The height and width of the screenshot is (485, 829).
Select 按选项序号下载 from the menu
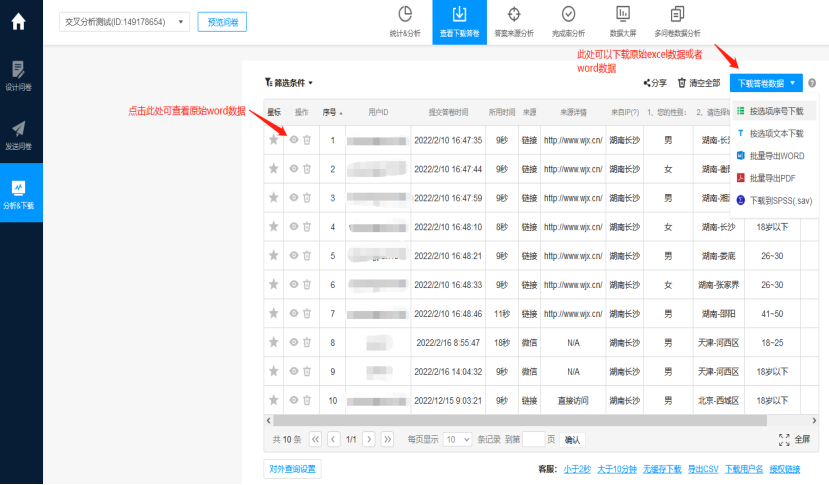click(x=775, y=111)
